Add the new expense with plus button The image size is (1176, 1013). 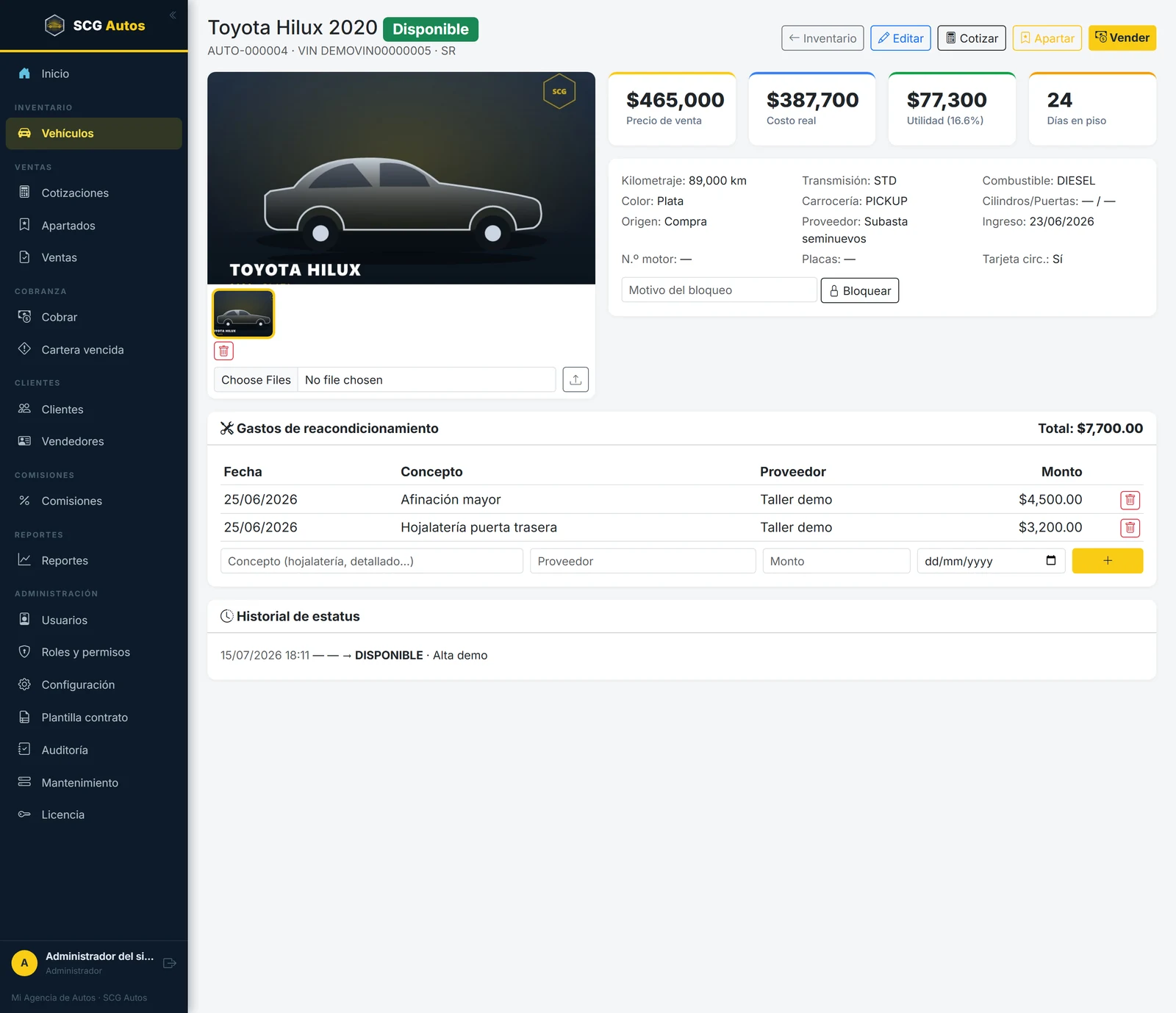1108,561
